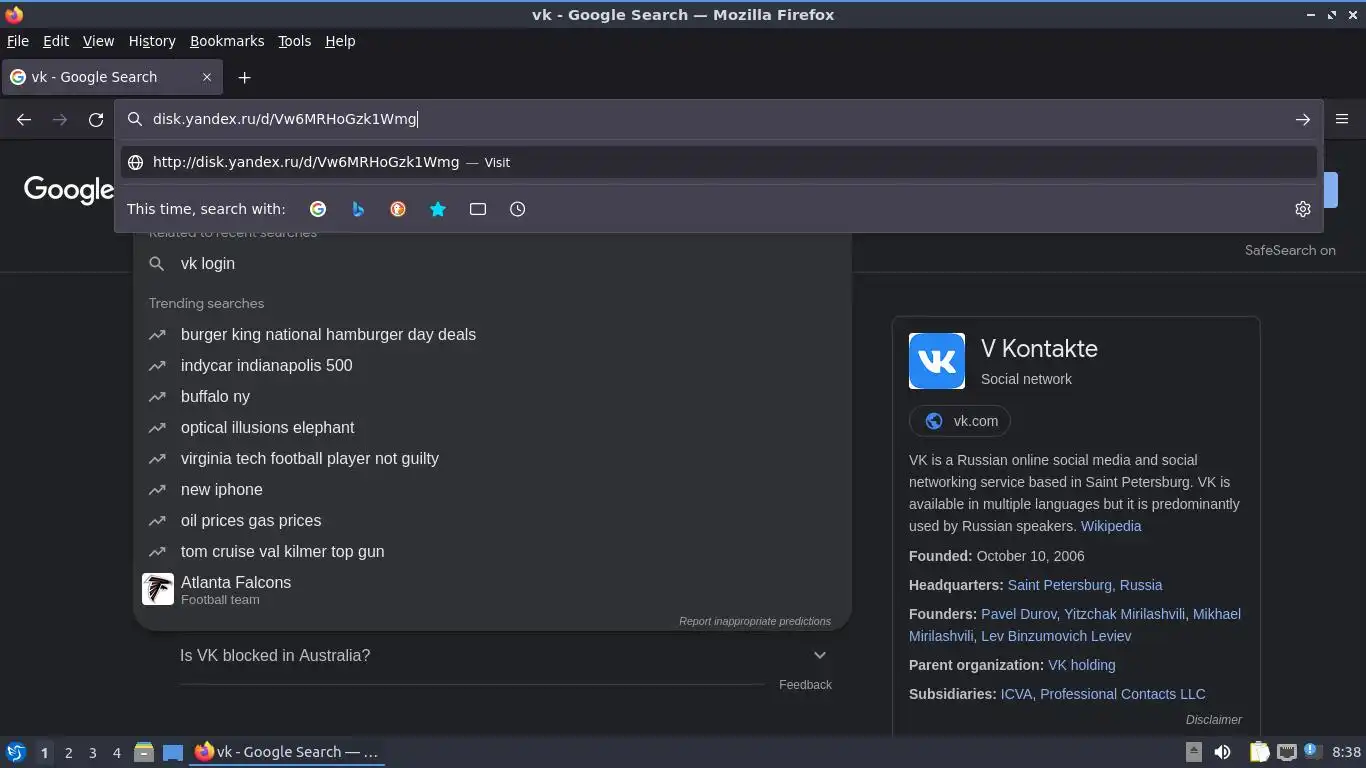
Task: Open the History menu
Action: tap(152, 41)
